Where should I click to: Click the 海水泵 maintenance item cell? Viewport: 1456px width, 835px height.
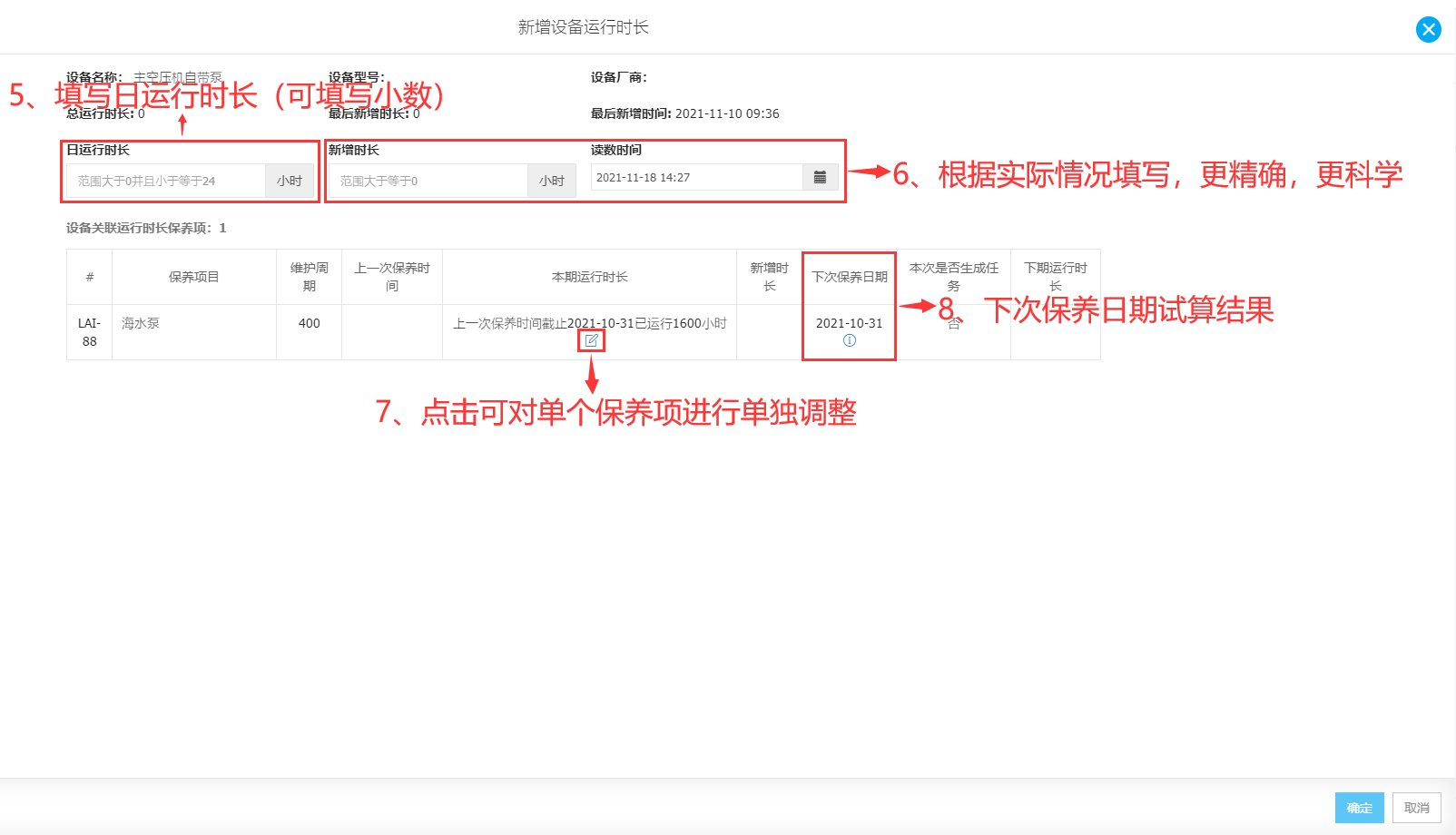coord(194,332)
